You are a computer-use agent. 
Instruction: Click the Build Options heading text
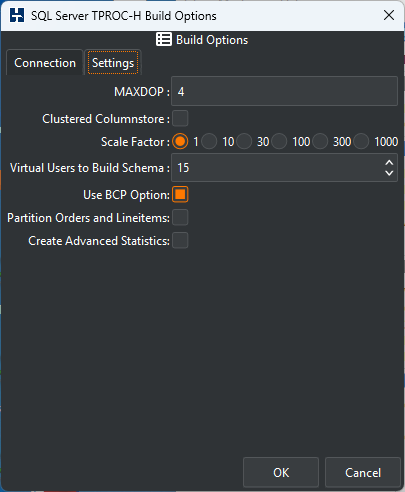(x=212, y=40)
